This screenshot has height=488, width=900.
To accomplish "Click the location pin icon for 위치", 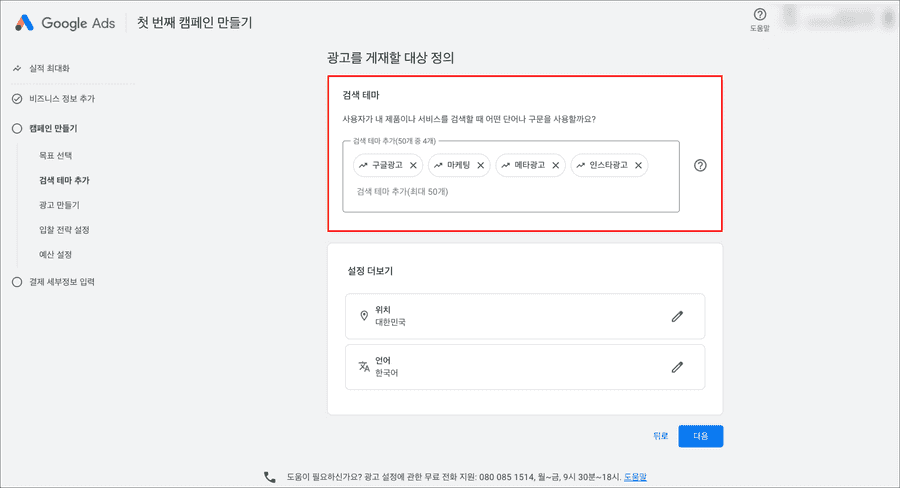I will [364, 316].
